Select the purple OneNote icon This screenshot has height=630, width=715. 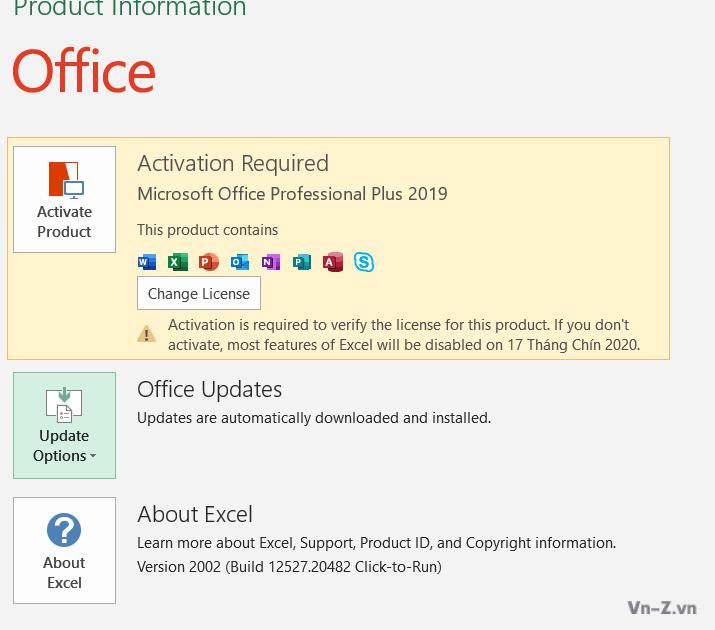point(270,262)
